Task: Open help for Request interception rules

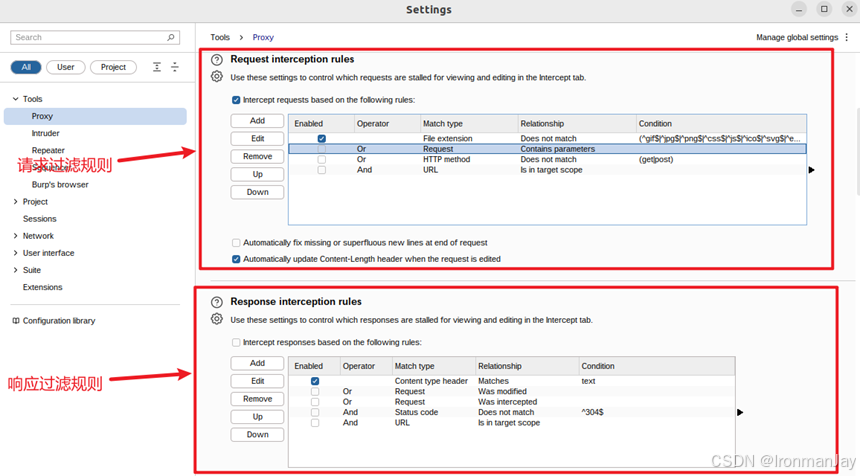Action: pyautogui.click(x=217, y=60)
